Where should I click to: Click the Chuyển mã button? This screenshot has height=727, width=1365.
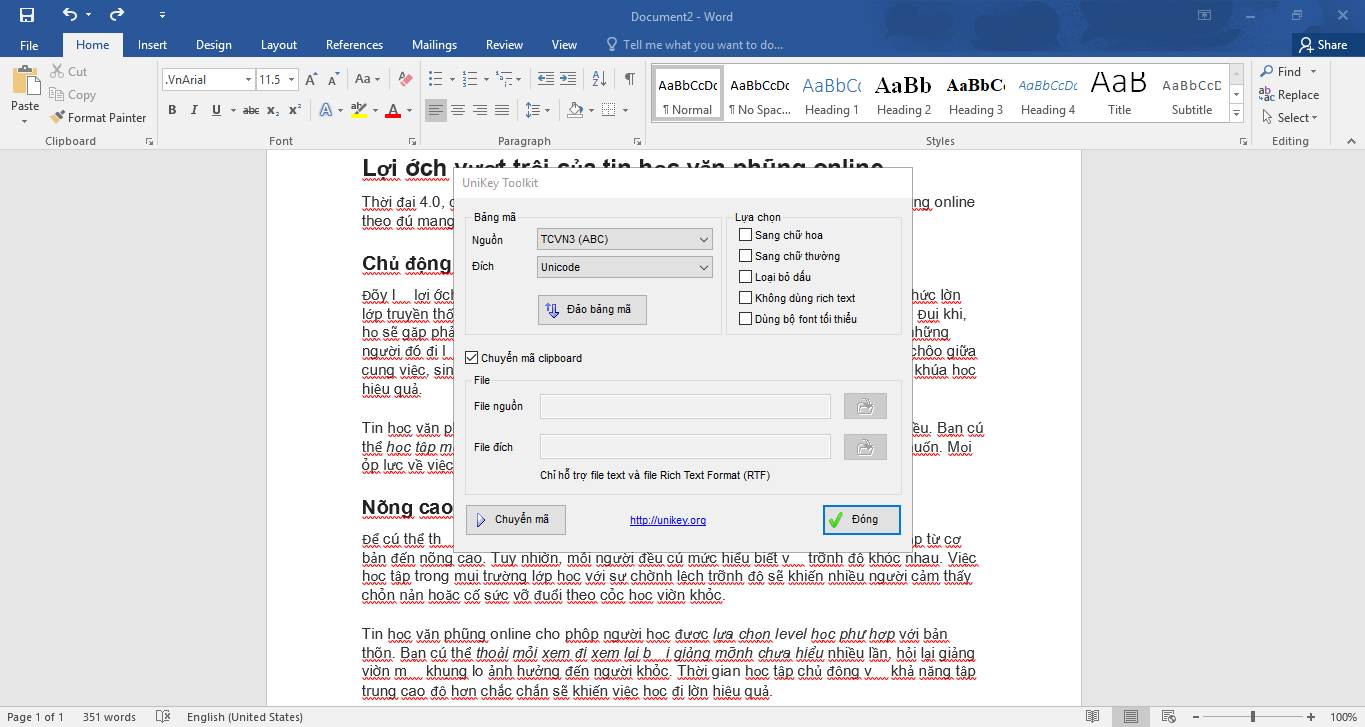[516, 520]
